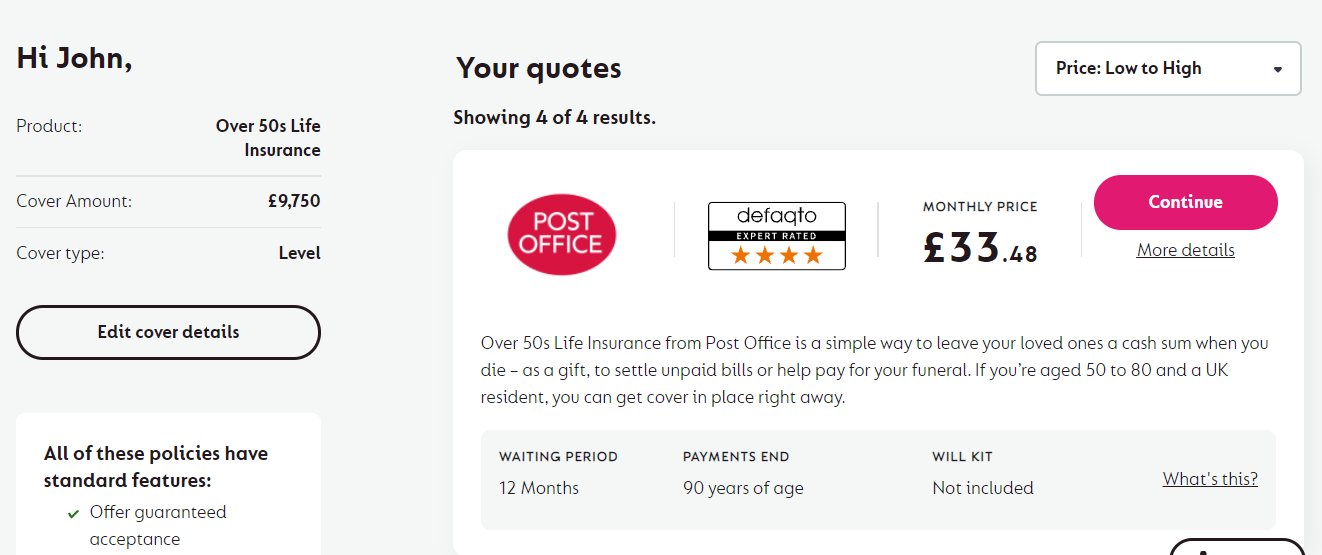Click the Over 50s Life Insurance product value
Image resolution: width=1322 pixels, height=555 pixels.
268,138
